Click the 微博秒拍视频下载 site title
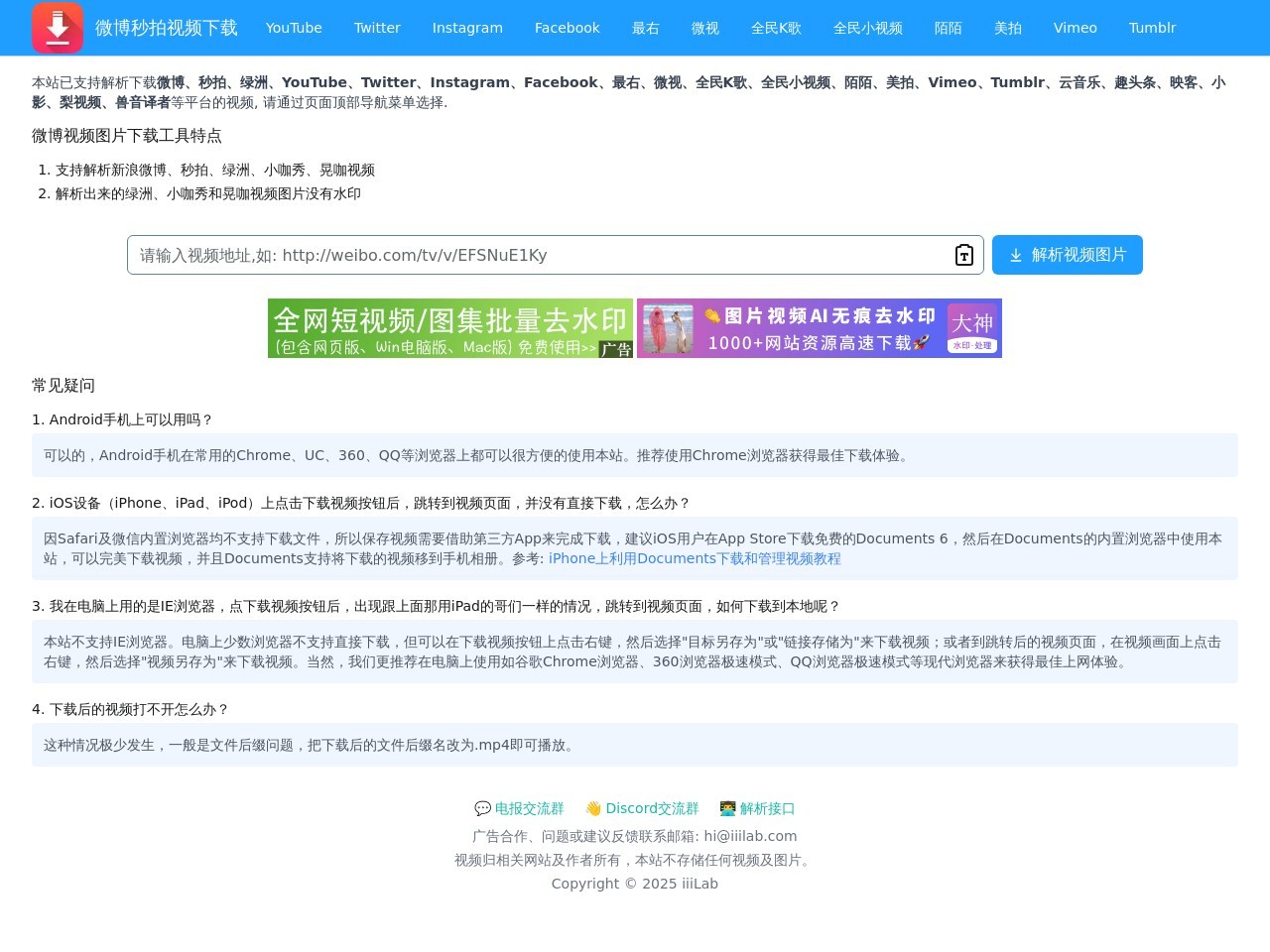Screen dimensions: 1270x952 pos(166,28)
